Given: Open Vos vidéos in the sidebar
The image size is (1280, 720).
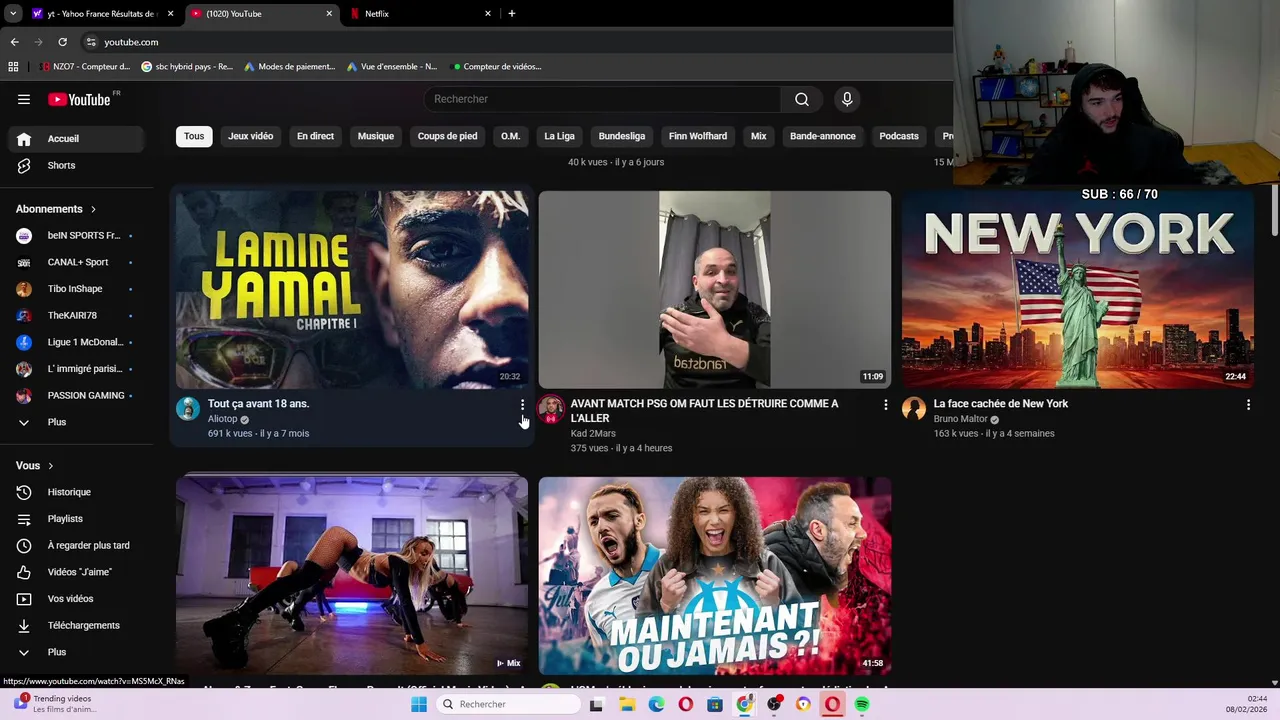Looking at the screenshot, I should tap(77, 599).
